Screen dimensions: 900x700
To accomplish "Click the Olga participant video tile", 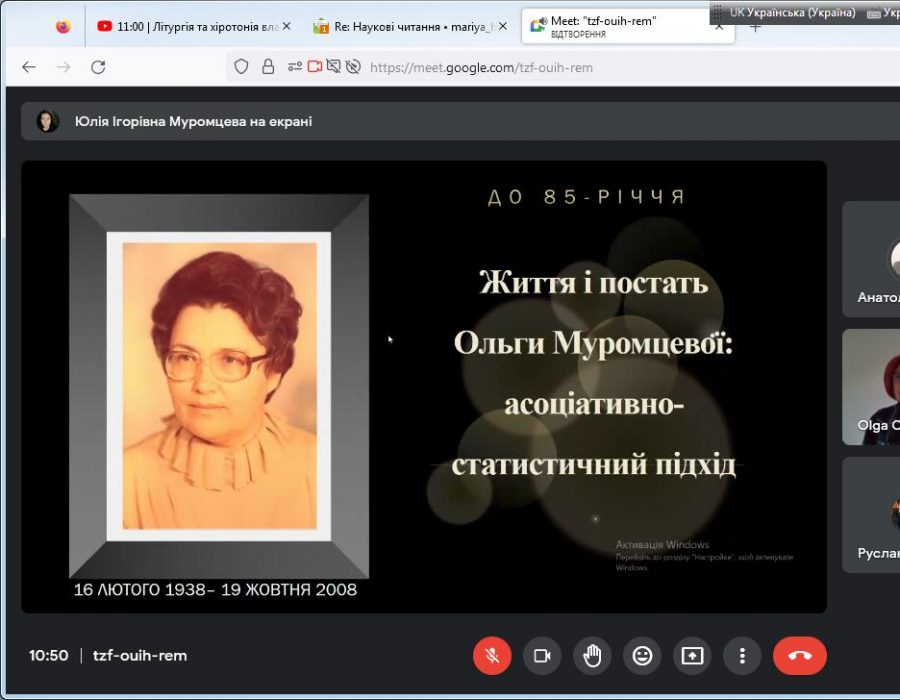I will (x=871, y=386).
